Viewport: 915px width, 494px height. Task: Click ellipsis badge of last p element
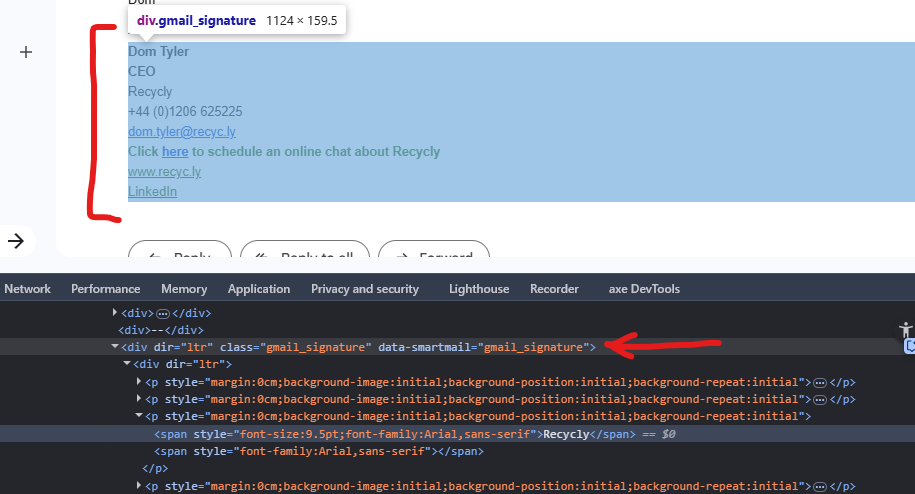pos(820,487)
